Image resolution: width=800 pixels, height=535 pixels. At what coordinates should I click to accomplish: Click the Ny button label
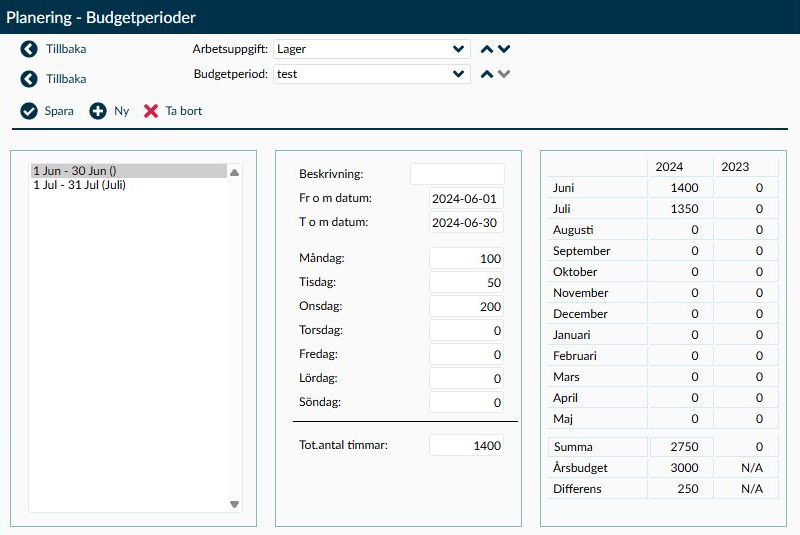tap(121, 111)
